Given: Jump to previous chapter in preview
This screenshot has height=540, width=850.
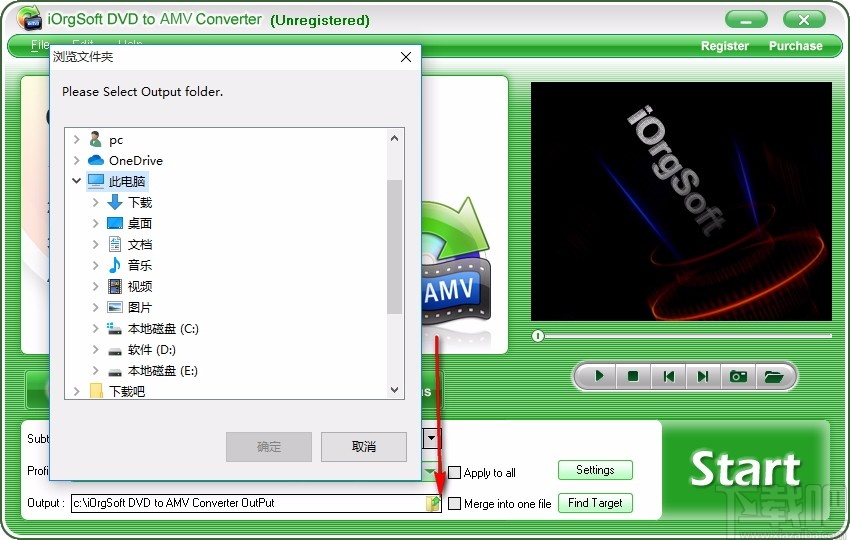Looking at the screenshot, I should pyautogui.click(x=668, y=376).
